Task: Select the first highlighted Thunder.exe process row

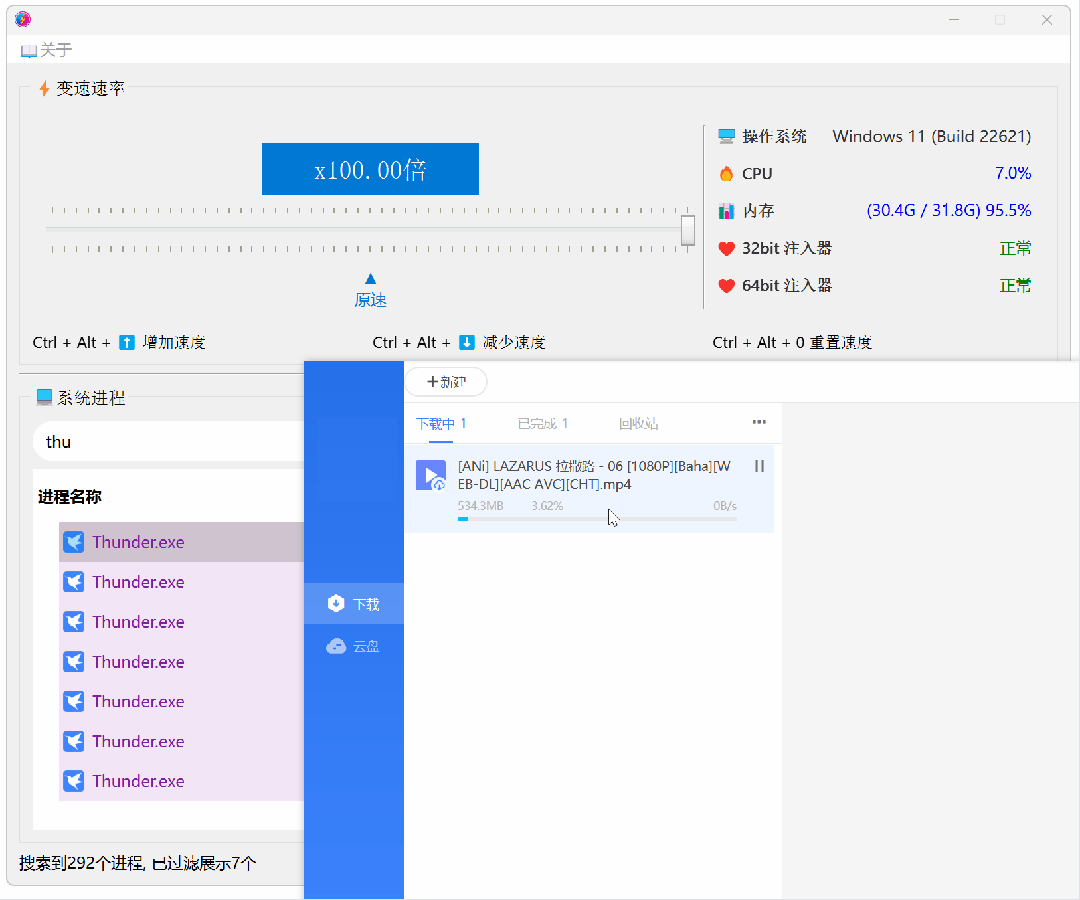Action: (x=181, y=542)
